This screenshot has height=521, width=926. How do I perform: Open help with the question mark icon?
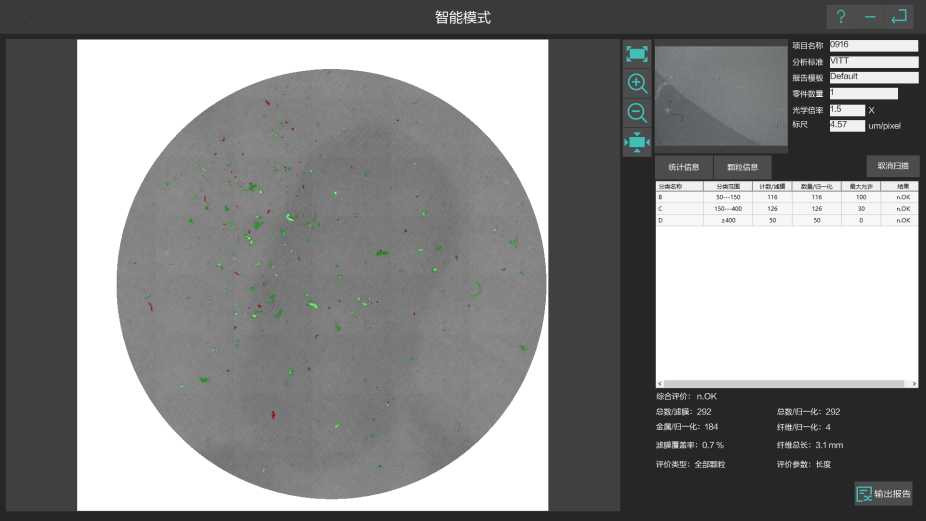[841, 17]
